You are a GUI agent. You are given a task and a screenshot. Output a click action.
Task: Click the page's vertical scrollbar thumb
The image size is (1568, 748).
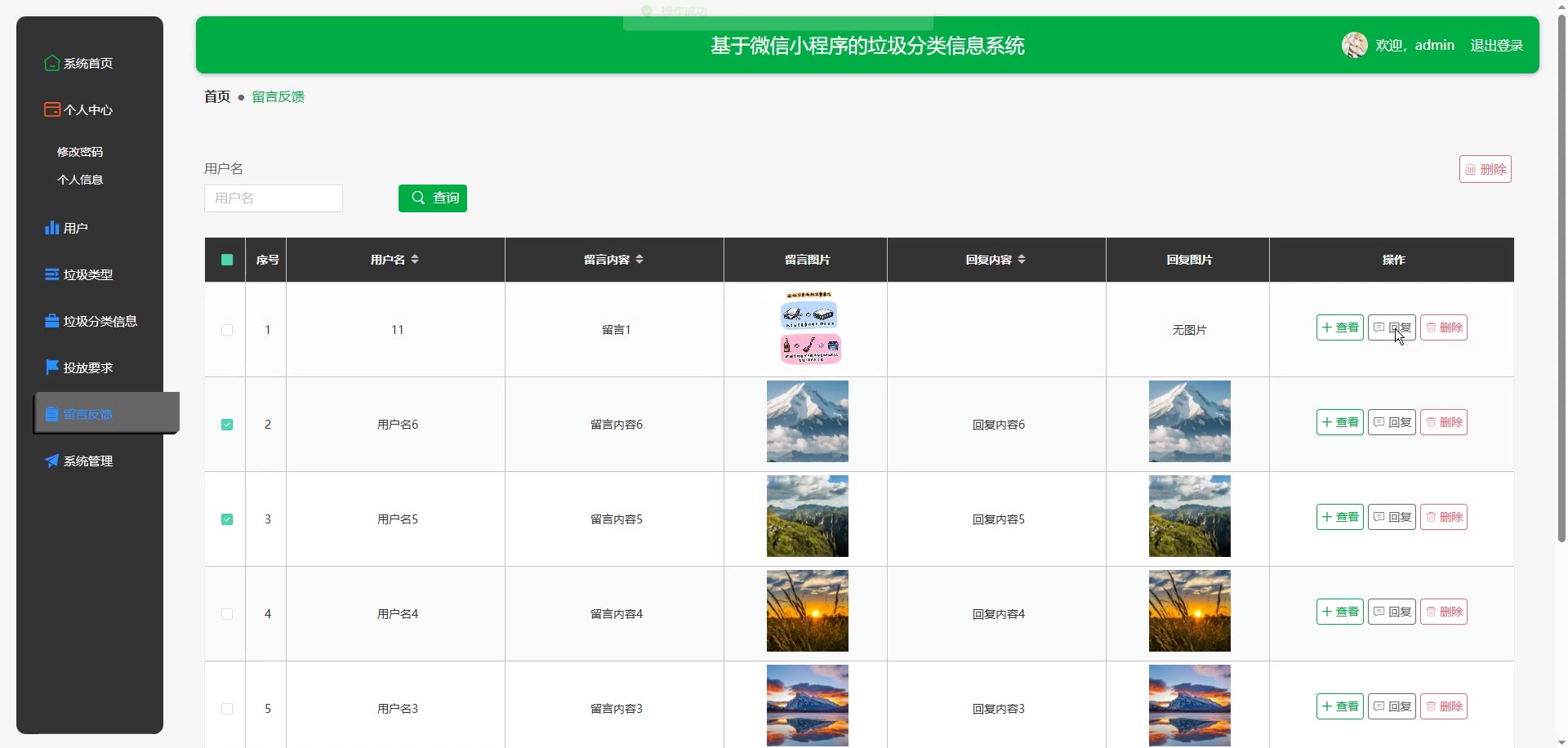coord(1561,278)
